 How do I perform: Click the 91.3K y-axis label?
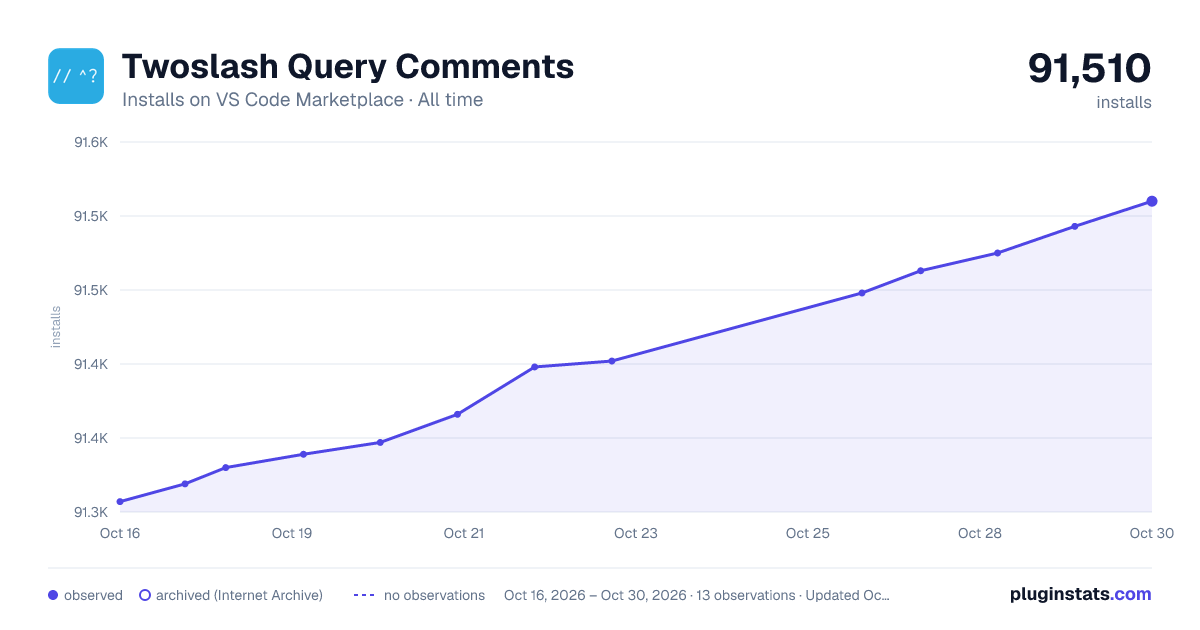pyautogui.click(x=91, y=512)
